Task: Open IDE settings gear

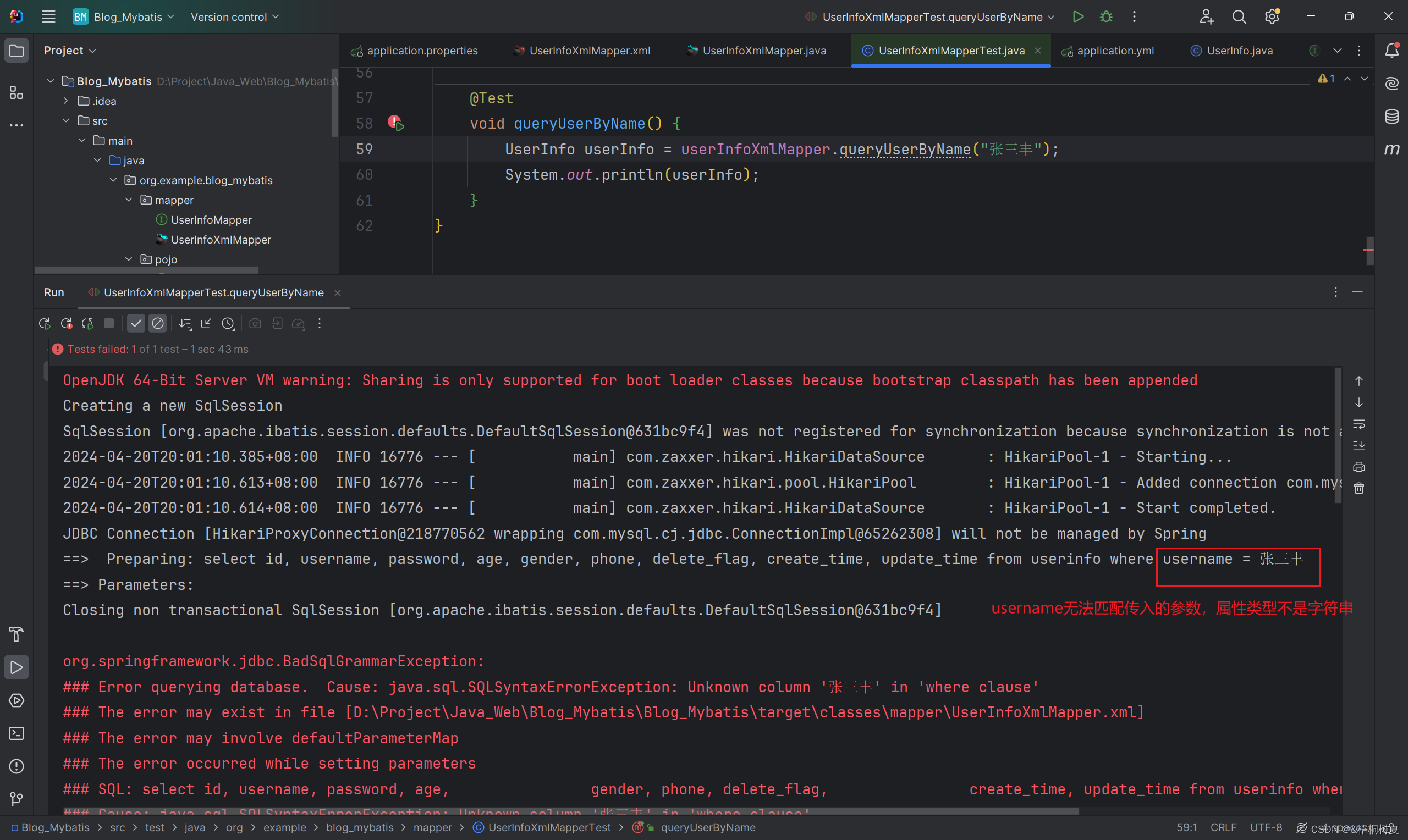Action: 1272,16
